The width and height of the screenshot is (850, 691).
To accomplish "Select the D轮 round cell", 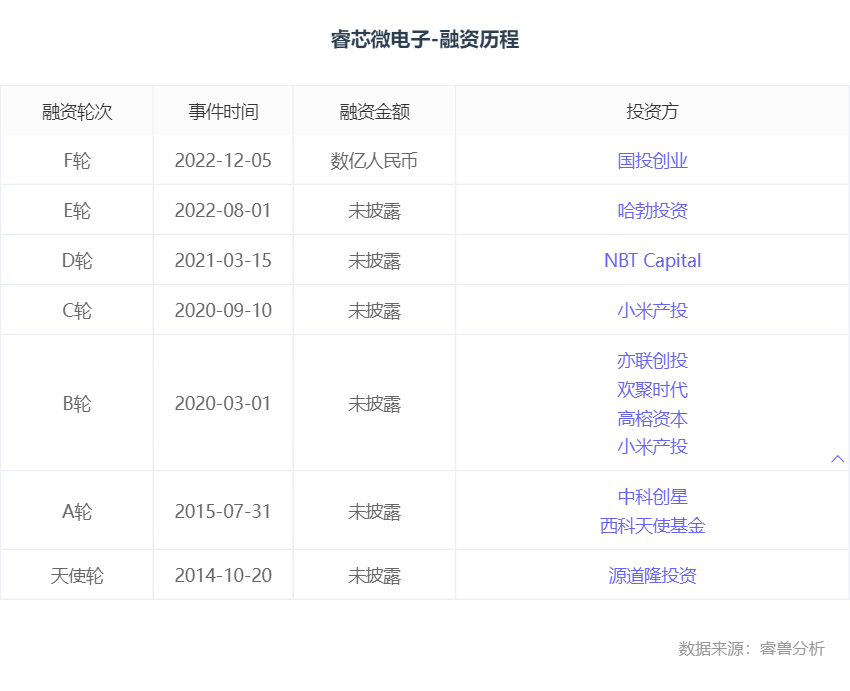I will tap(77, 261).
